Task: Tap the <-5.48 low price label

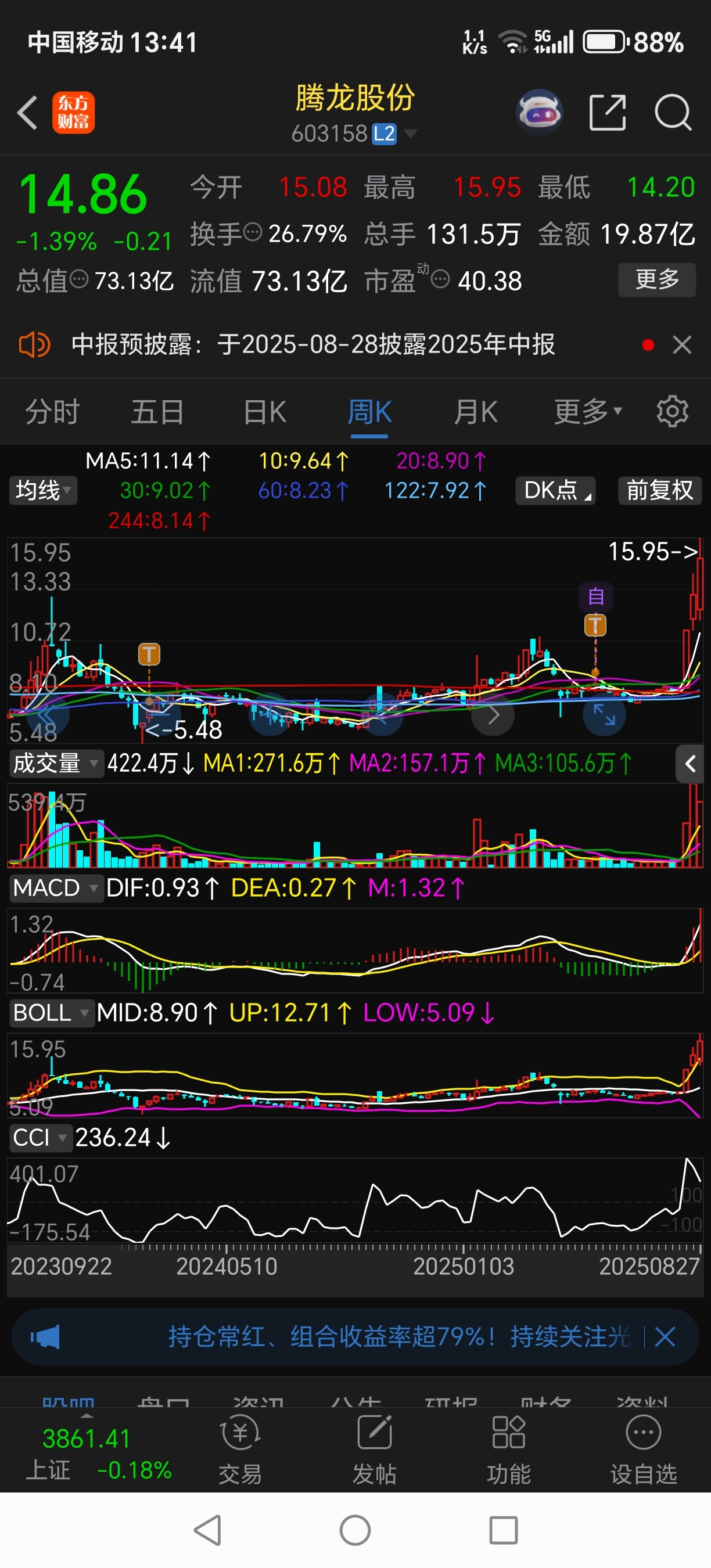Action: (x=185, y=729)
